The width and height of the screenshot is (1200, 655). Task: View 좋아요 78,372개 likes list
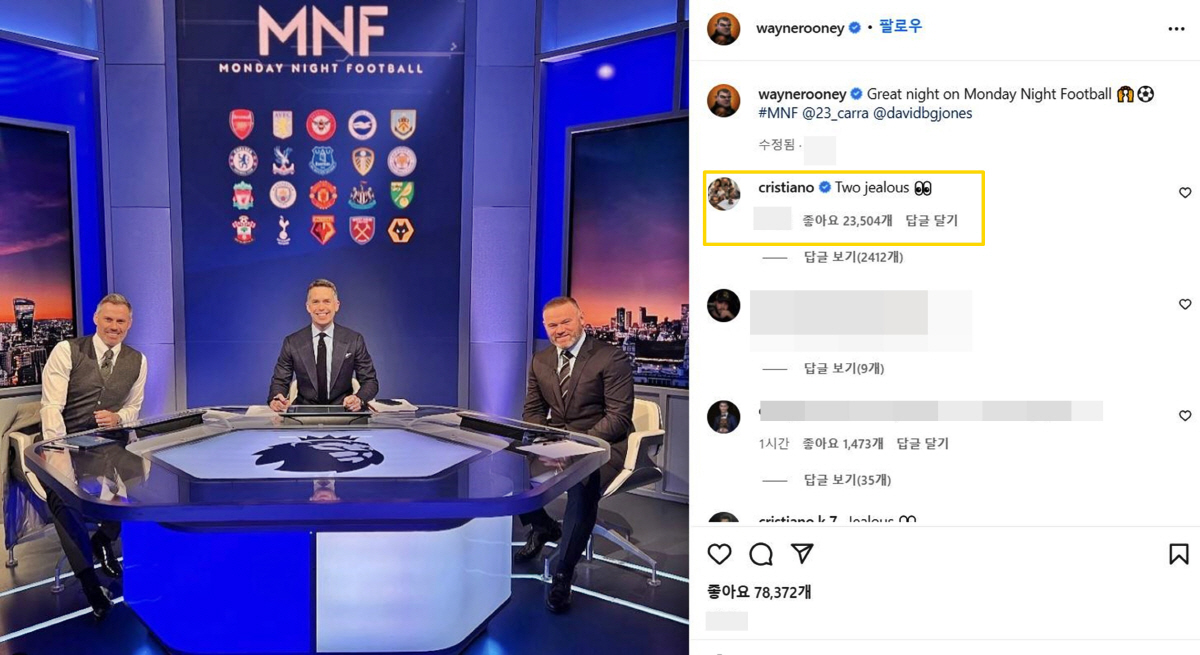coord(759,592)
